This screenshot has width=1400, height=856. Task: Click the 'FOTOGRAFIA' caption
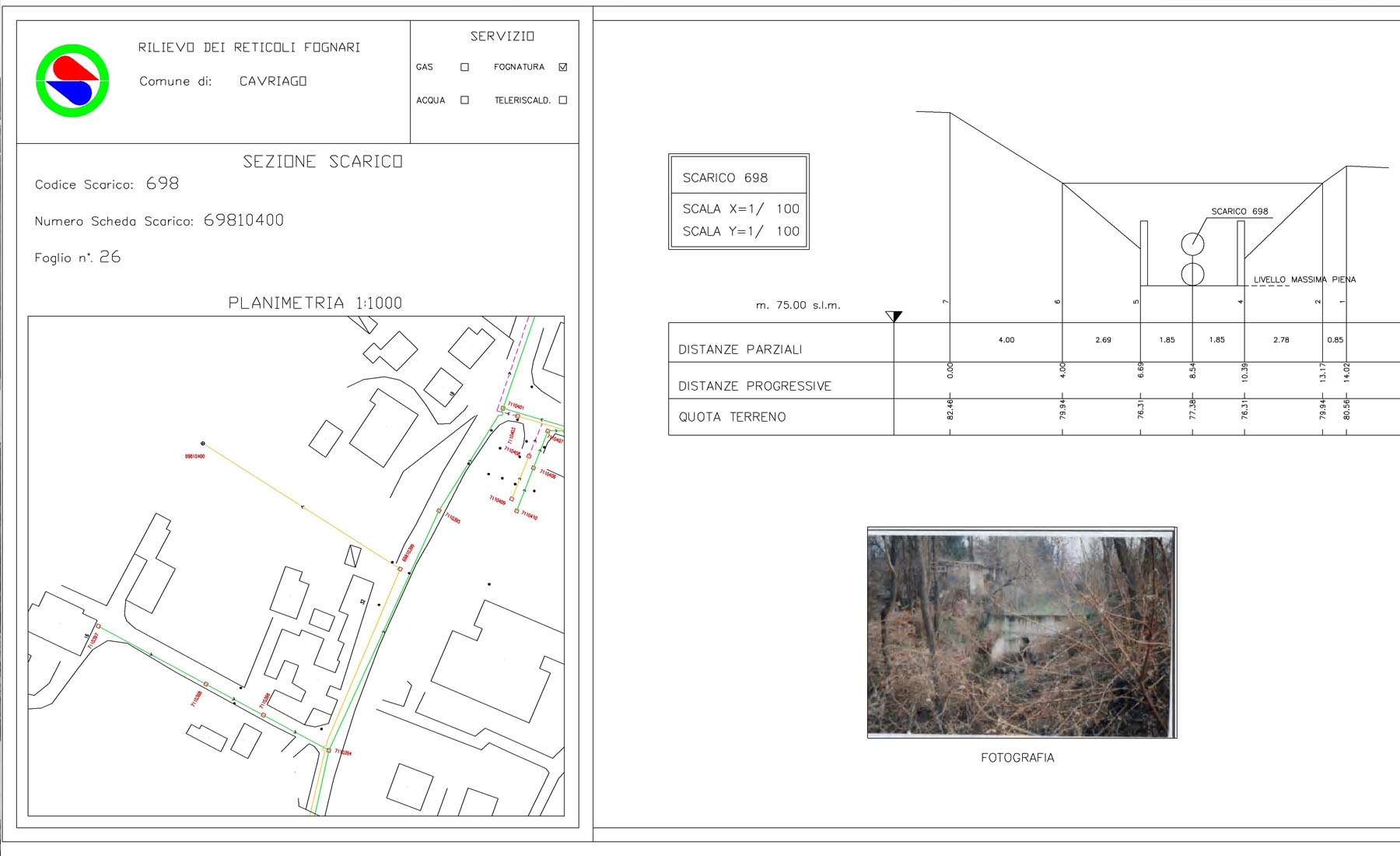[1017, 758]
